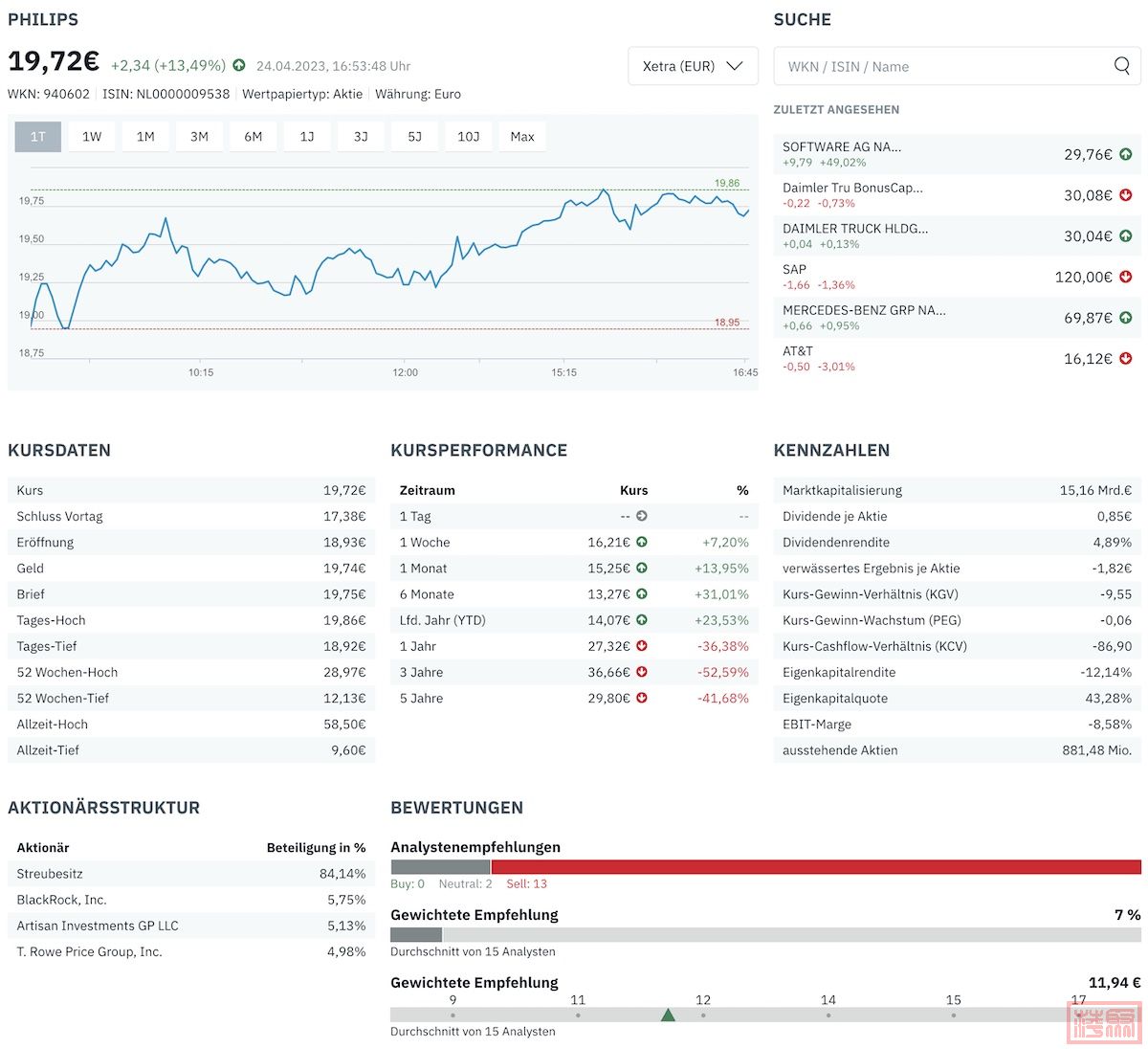Click the Marktkapitalisierung value 15,16 Mrd.€
Screen dimensions: 1148x1049
(1095, 490)
